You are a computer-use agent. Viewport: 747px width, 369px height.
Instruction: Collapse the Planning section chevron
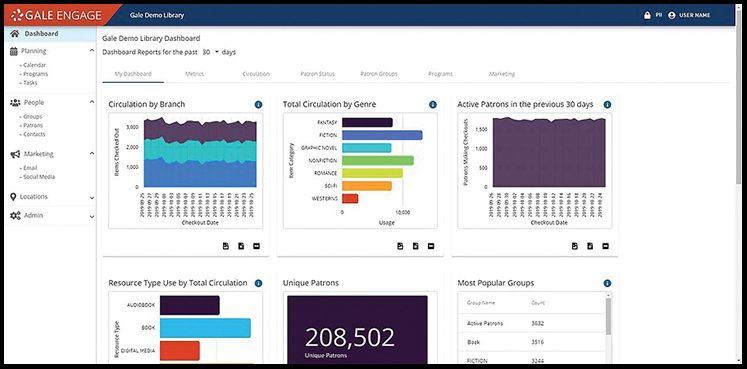click(x=91, y=50)
